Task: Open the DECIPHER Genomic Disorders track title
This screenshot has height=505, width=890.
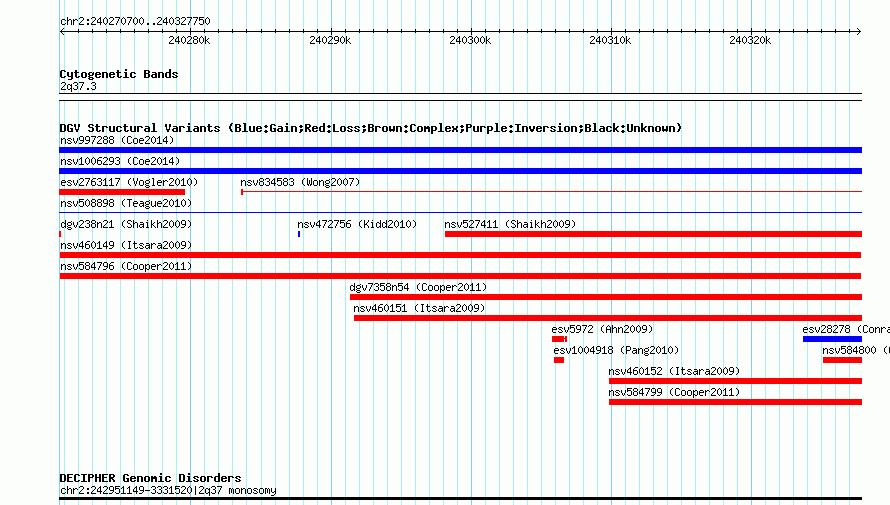Action: 150,478
